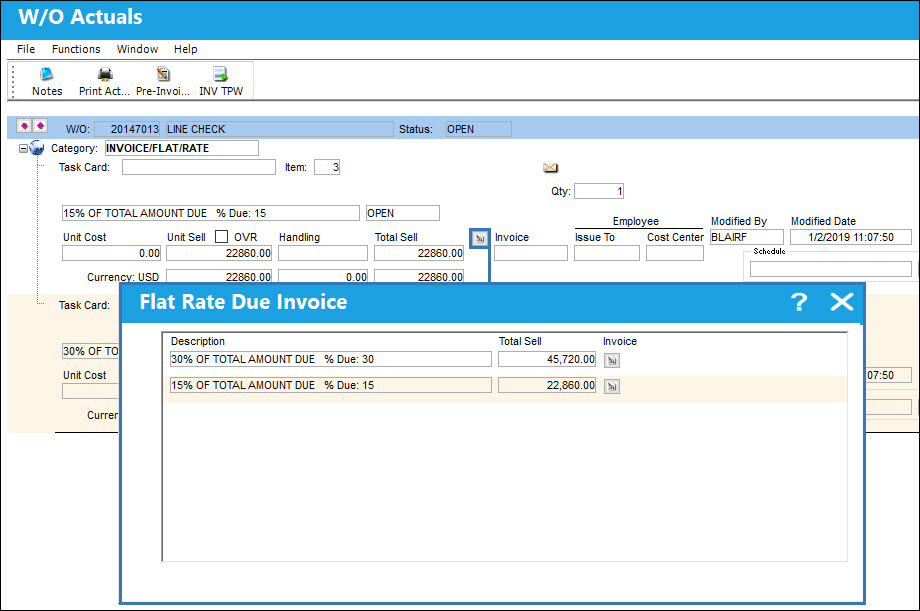Click the Total Sell value 45,720.00
The height and width of the screenshot is (611, 920).
547,359
